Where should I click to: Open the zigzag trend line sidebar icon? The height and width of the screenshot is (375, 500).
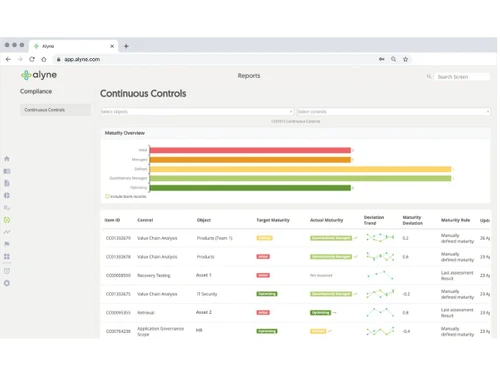tap(7, 232)
